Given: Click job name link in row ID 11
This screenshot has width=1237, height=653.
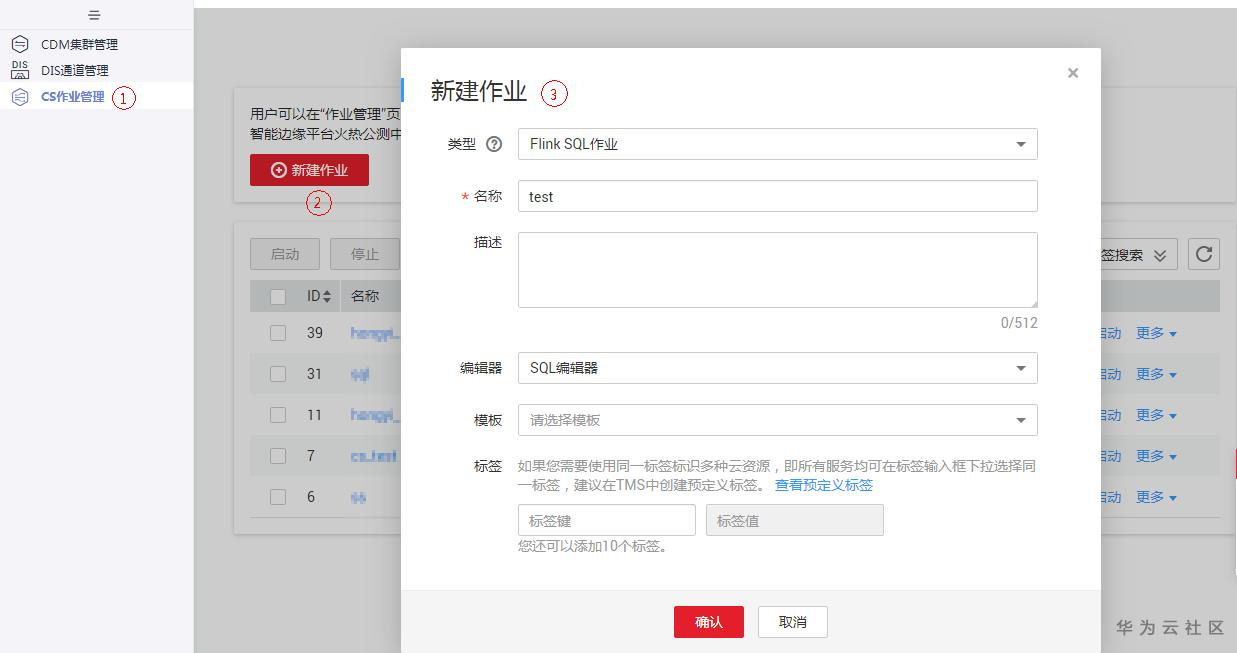Looking at the screenshot, I should [375, 415].
